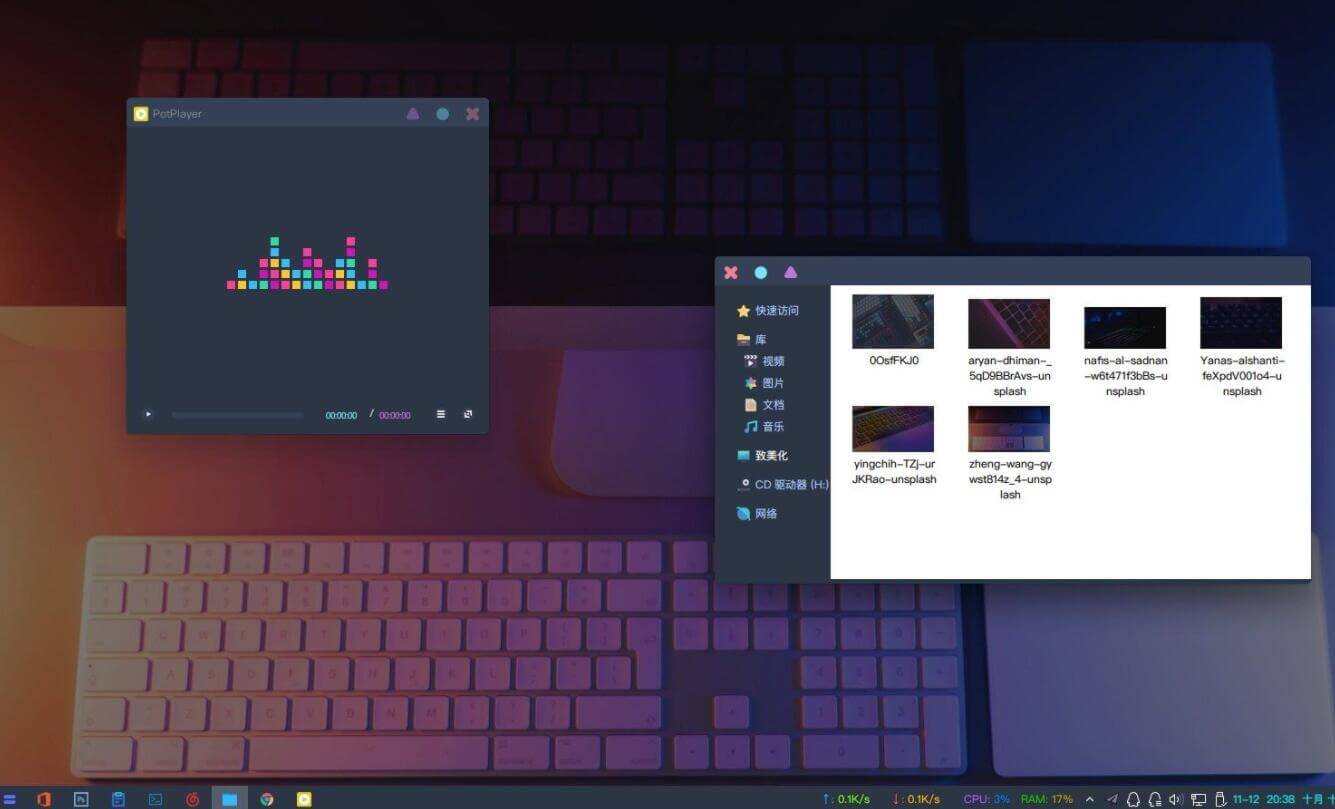Select the zheng-wang unsplash image file
The height and width of the screenshot is (809, 1335).
click(1009, 430)
